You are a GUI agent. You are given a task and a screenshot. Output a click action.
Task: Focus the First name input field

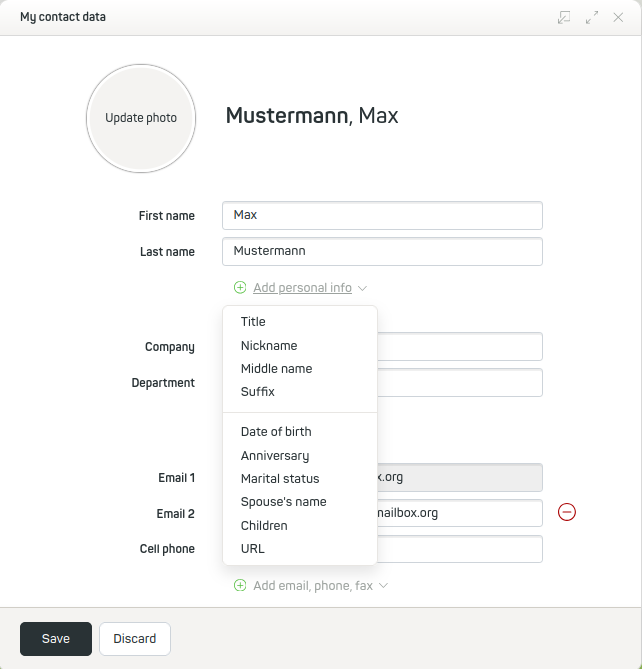coord(382,216)
